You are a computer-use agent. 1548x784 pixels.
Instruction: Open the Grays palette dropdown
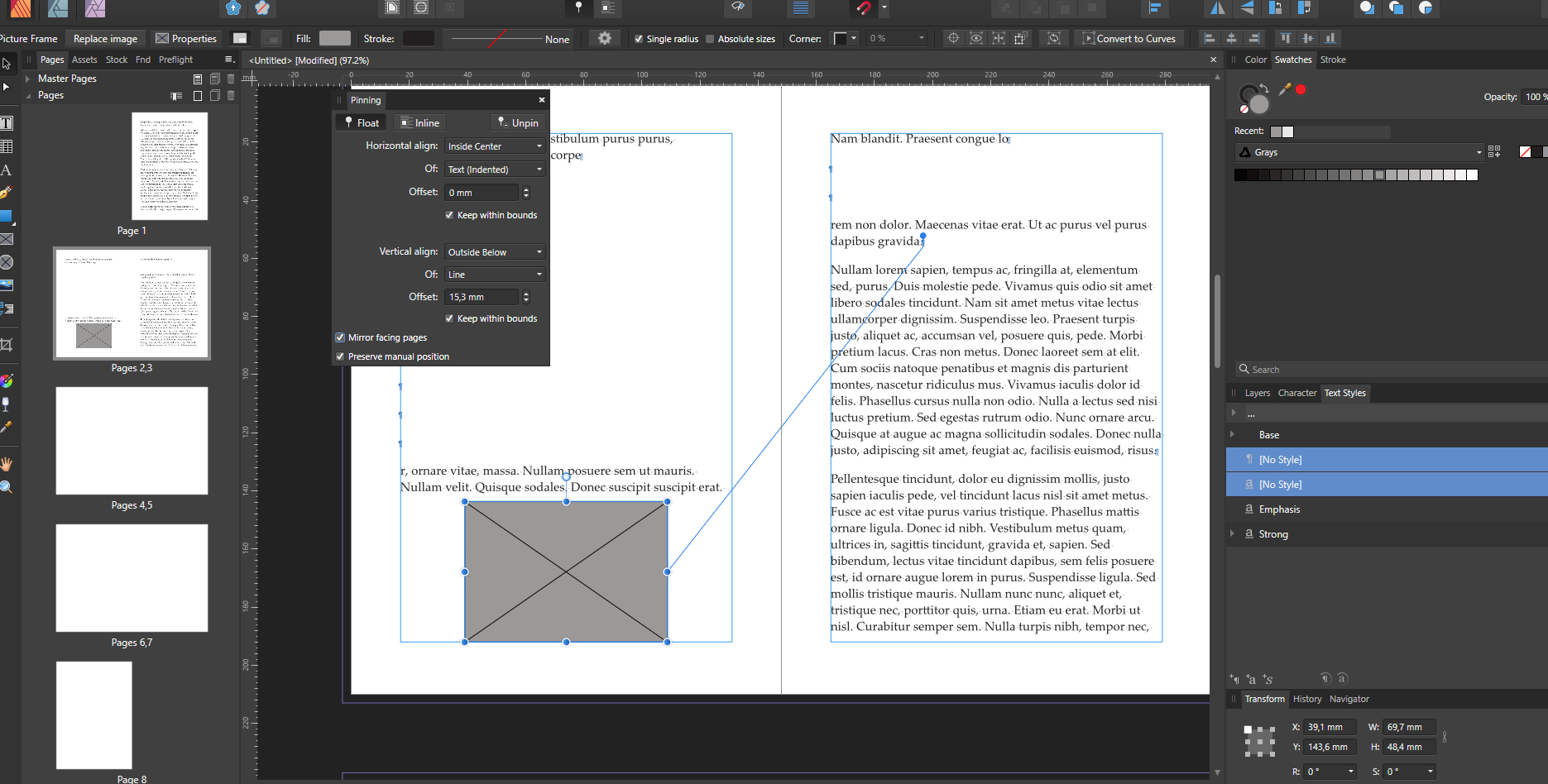1359,152
